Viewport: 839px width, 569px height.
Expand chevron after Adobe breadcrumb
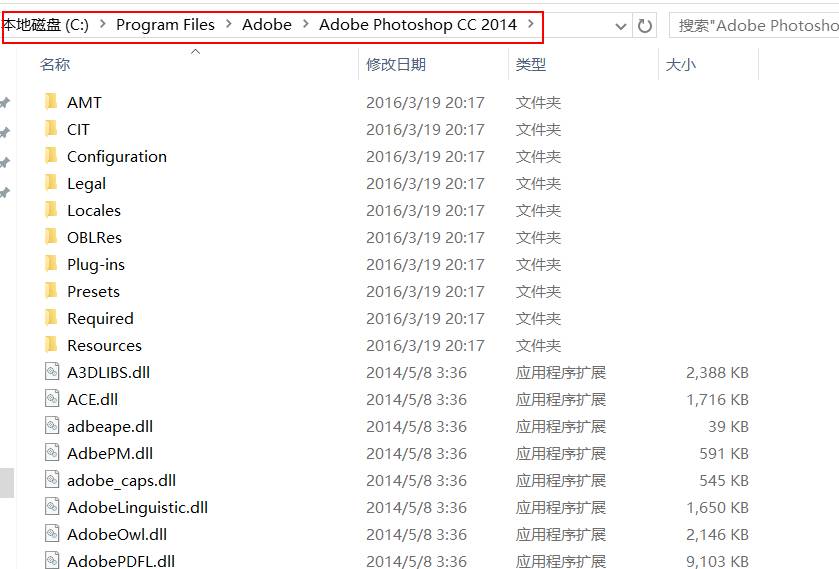point(306,24)
